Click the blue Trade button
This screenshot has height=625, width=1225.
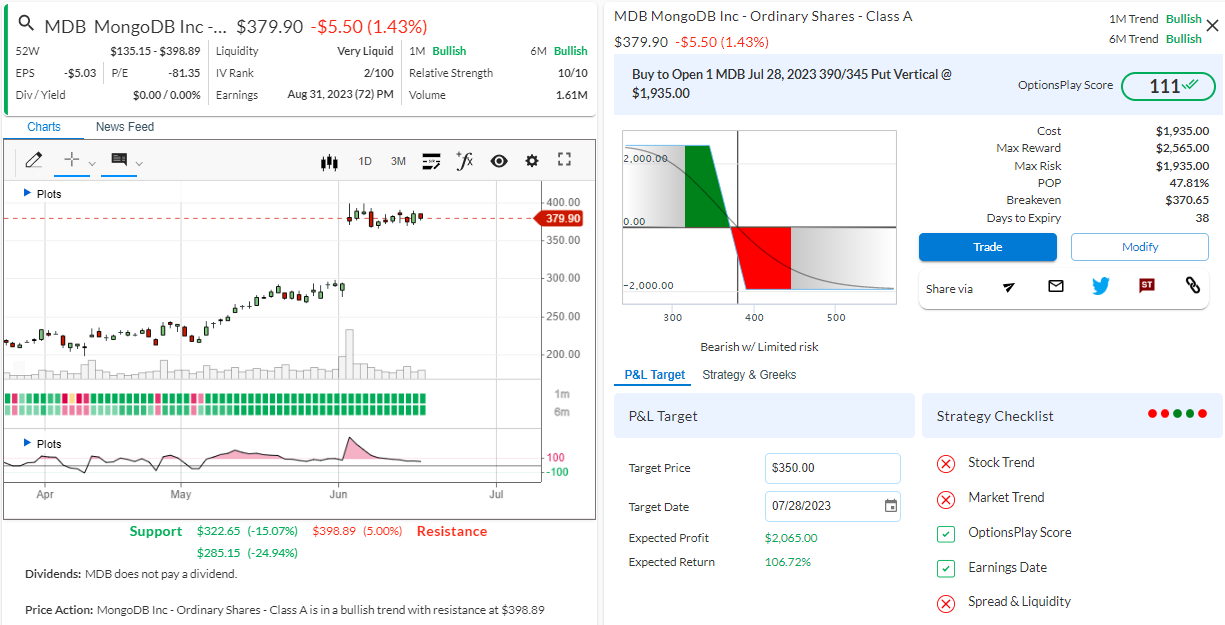988,247
